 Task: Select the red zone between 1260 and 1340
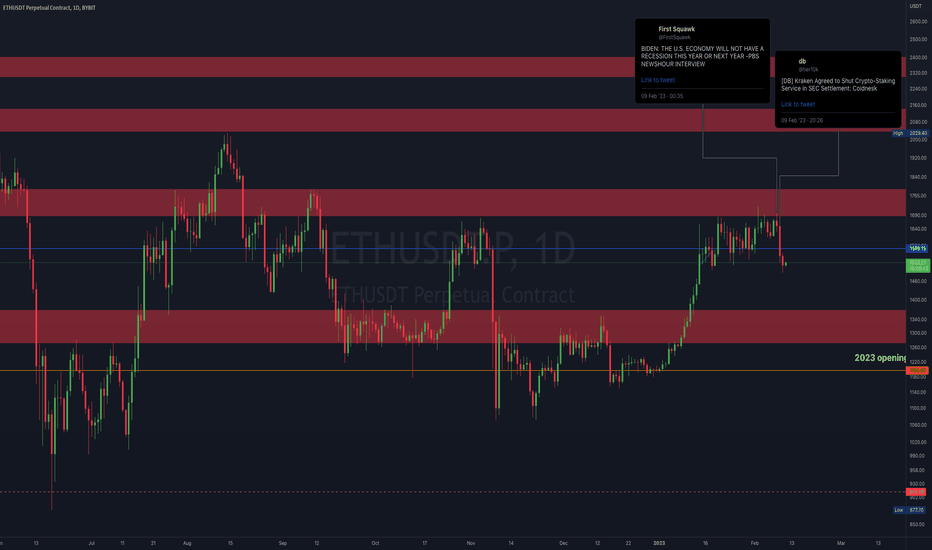point(453,326)
